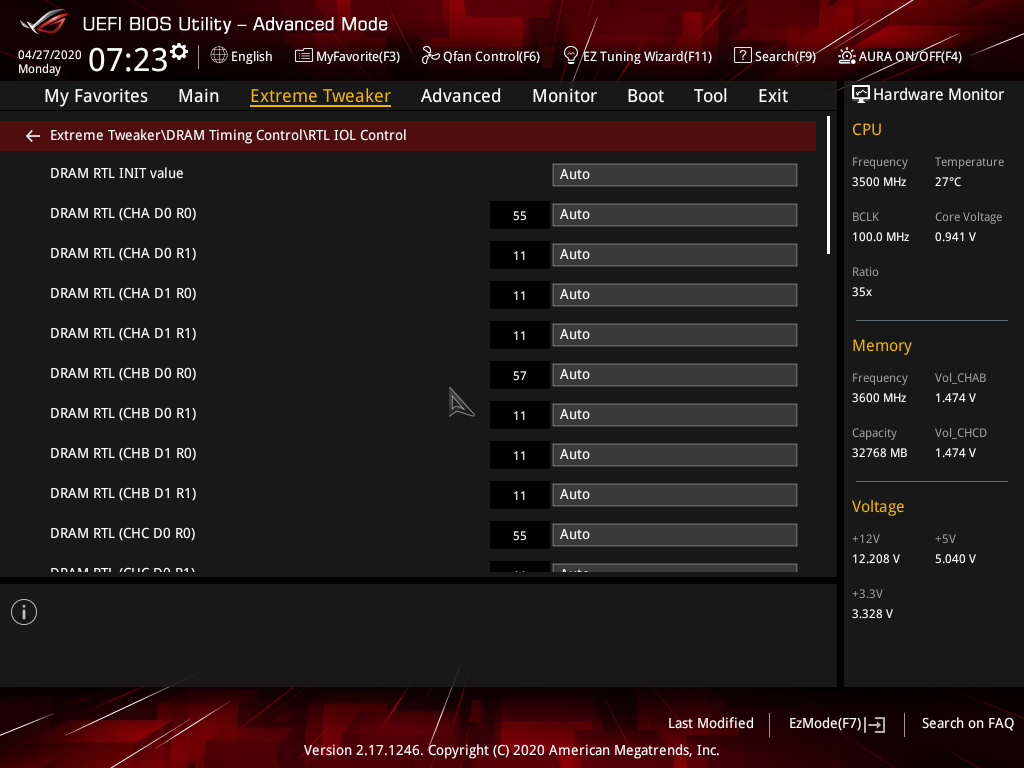Select DRAM RTL (CHB D0 R0) label
Image resolution: width=1024 pixels, height=768 pixels.
(123, 373)
